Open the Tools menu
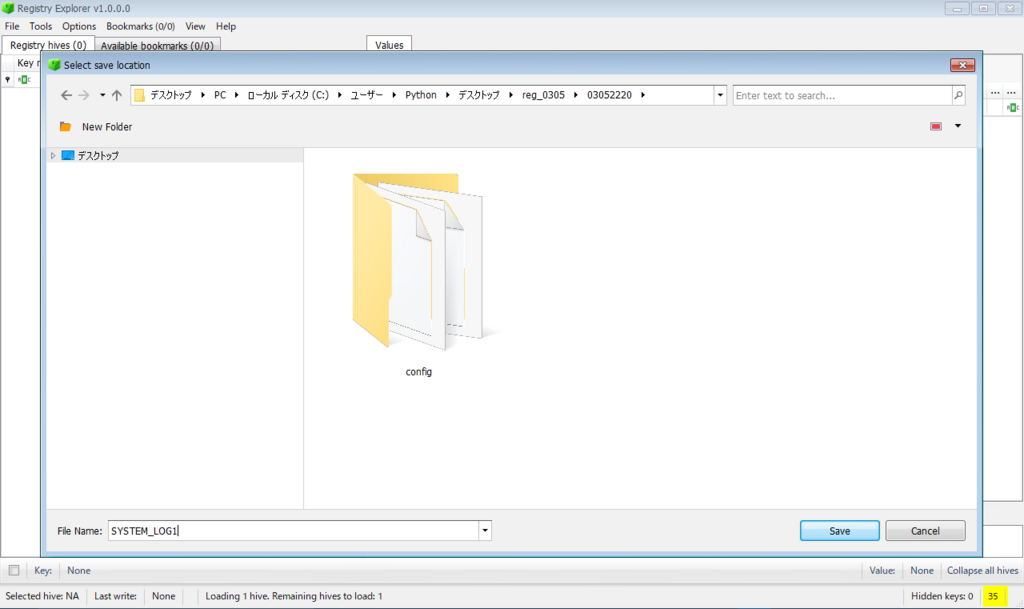The width and height of the screenshot is (1024, 609). [x=40, y=26]
